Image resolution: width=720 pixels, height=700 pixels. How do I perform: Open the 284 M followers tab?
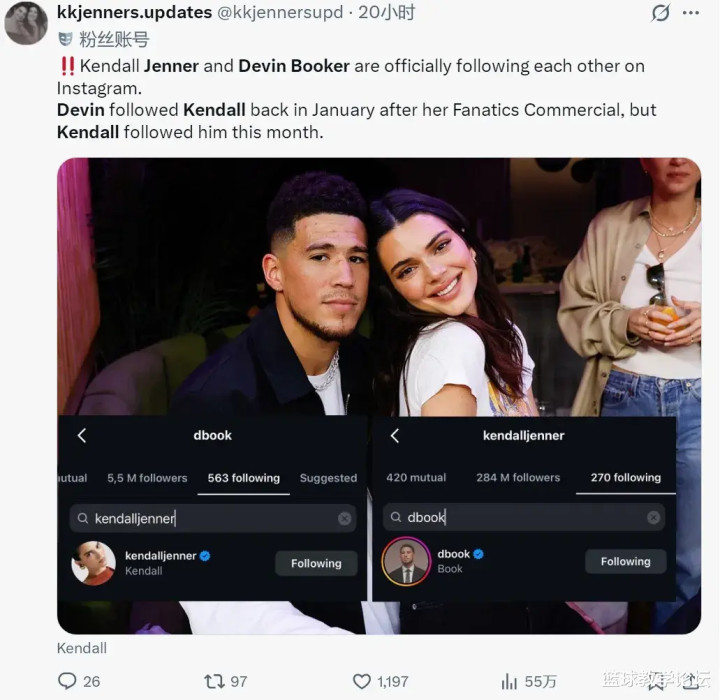pos(518,477)
